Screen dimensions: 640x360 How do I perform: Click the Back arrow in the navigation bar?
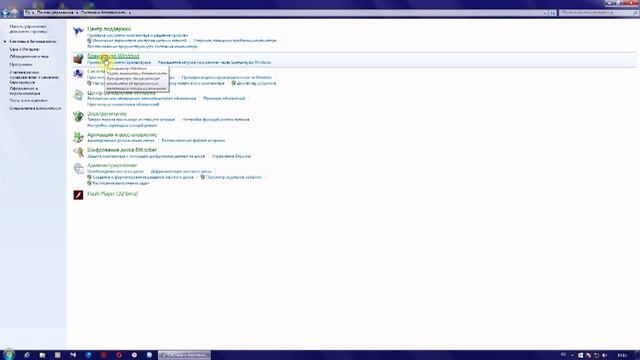click(x=5, y=13)
